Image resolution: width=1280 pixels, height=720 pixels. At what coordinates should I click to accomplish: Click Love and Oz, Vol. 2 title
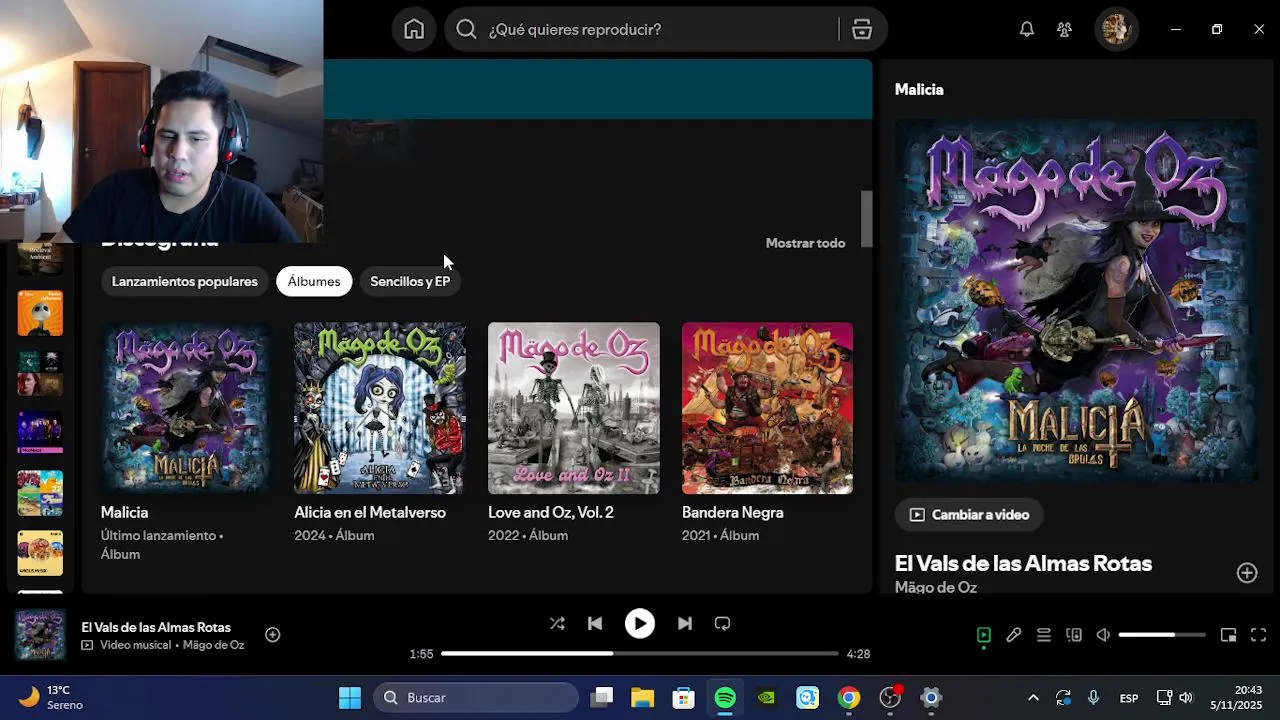[x=551, y=512]
